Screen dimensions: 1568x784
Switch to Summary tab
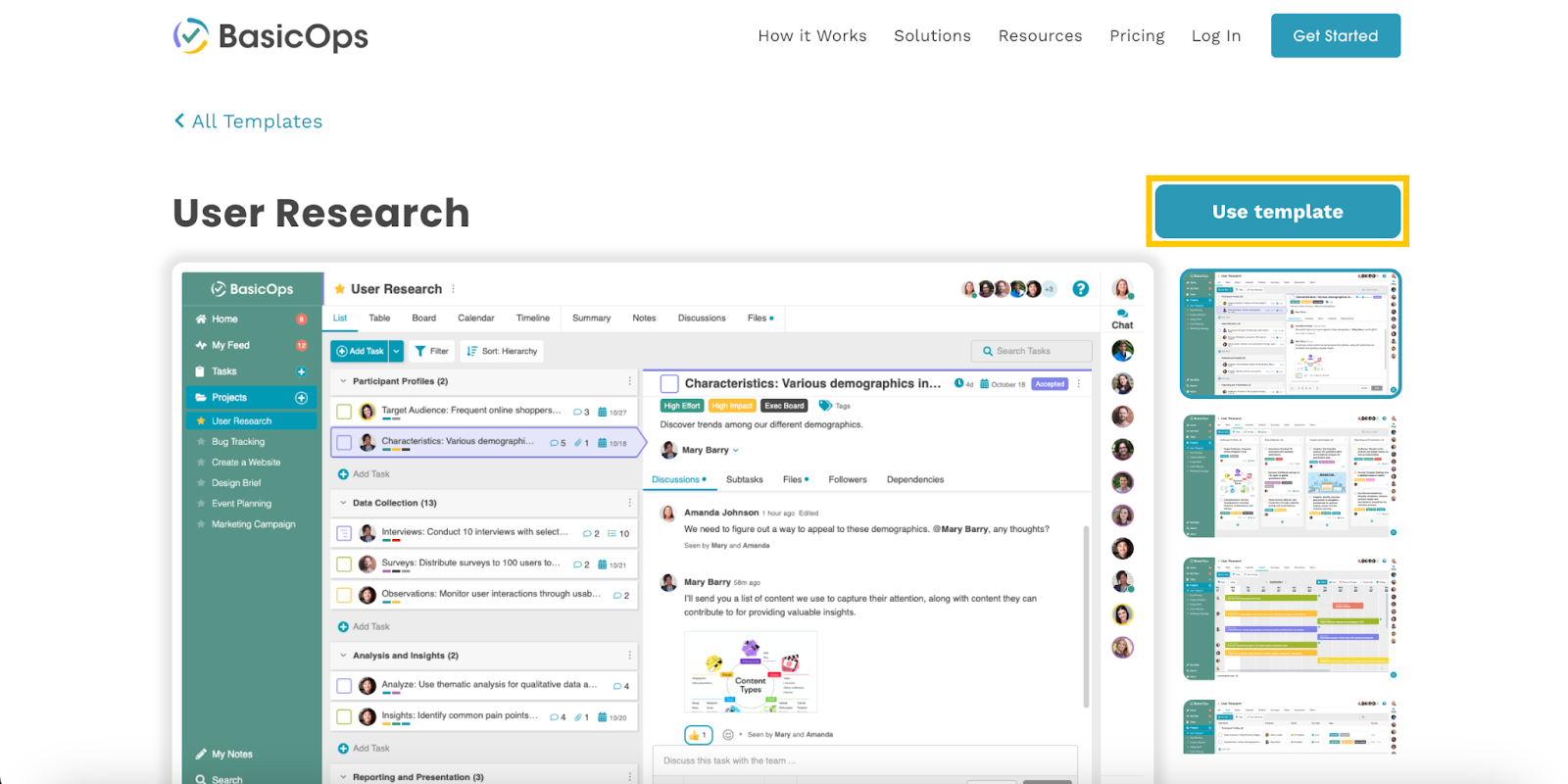[591, 318]
